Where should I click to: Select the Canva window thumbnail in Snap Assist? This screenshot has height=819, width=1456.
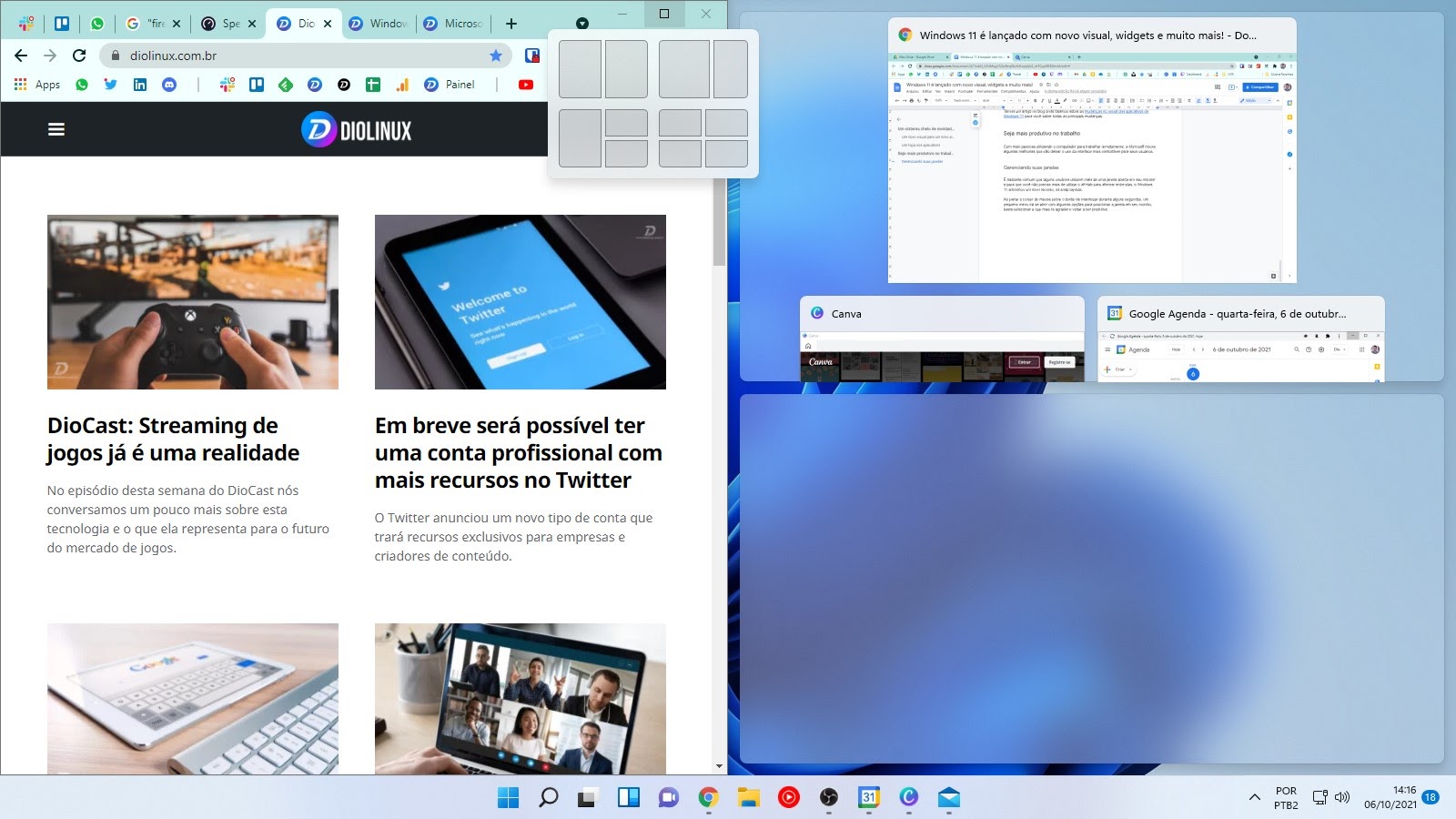point(942,341)
